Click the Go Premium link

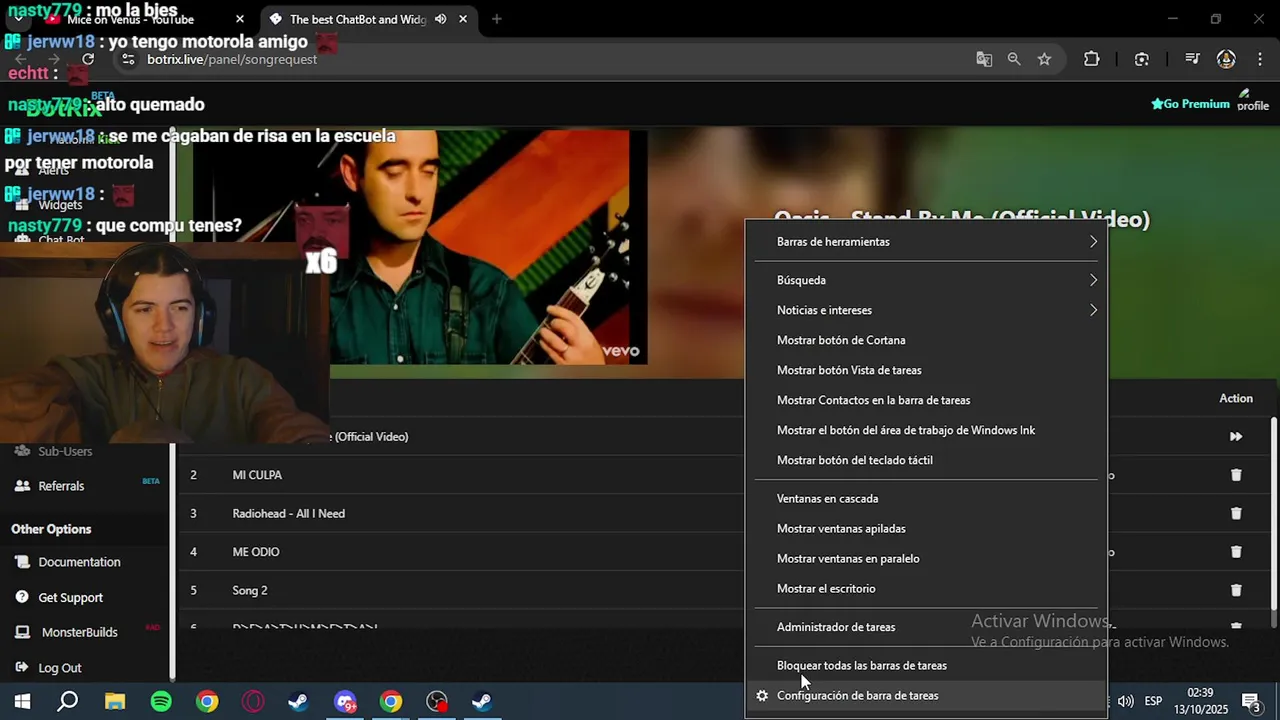[x=1190, y=104]
